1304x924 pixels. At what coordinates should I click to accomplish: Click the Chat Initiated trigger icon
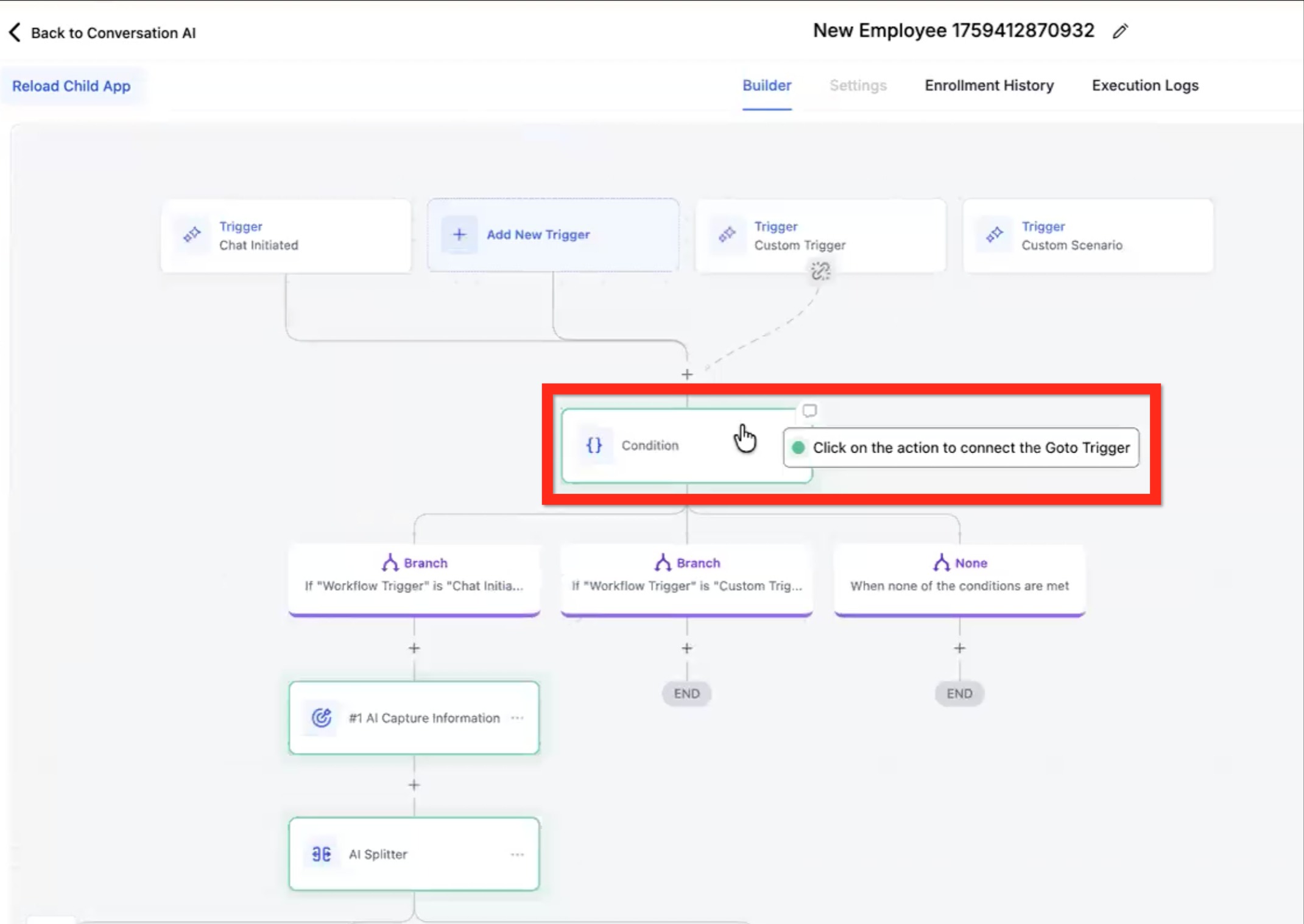pos(192,235)
